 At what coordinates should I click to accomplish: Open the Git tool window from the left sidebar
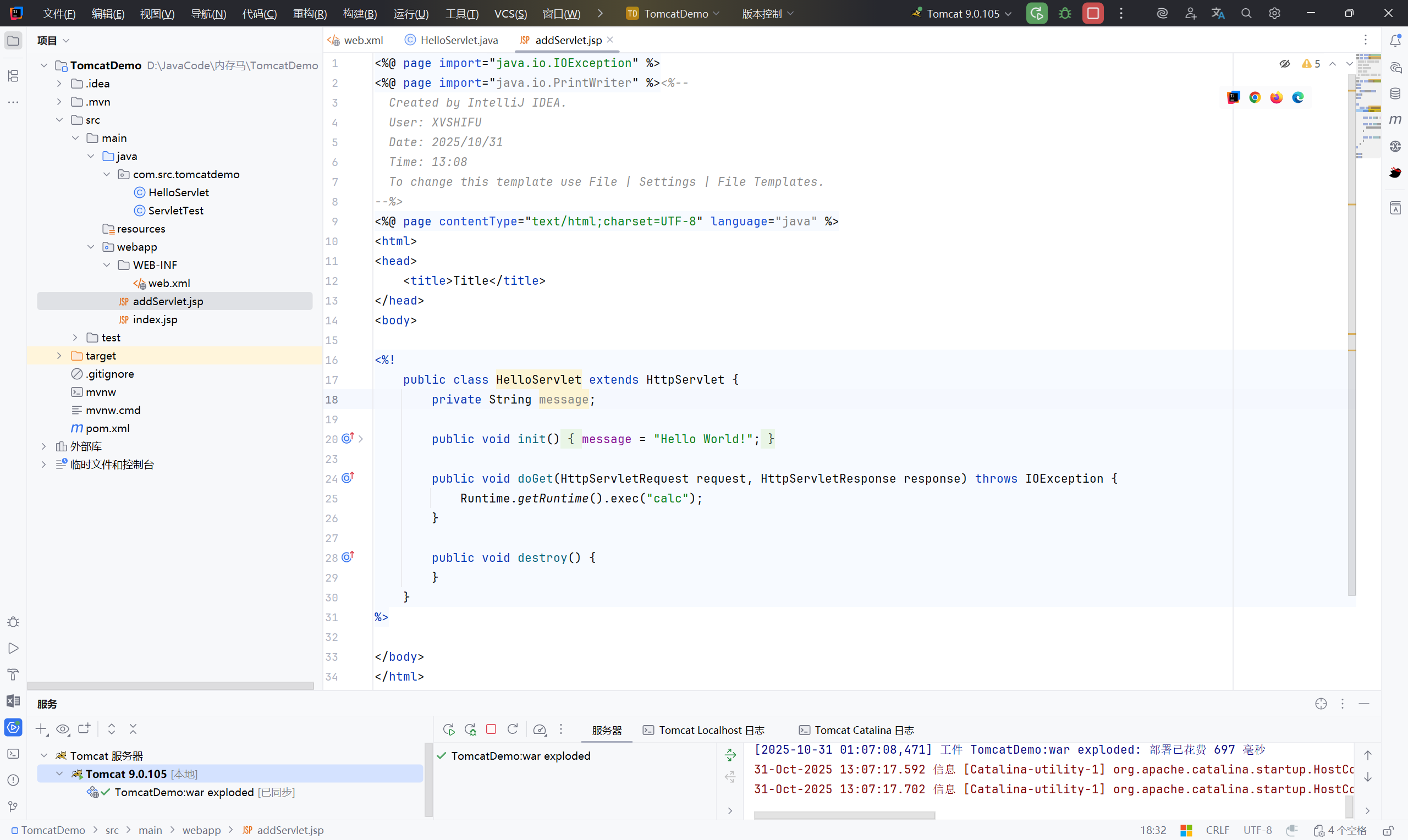[x=13, y=806]
